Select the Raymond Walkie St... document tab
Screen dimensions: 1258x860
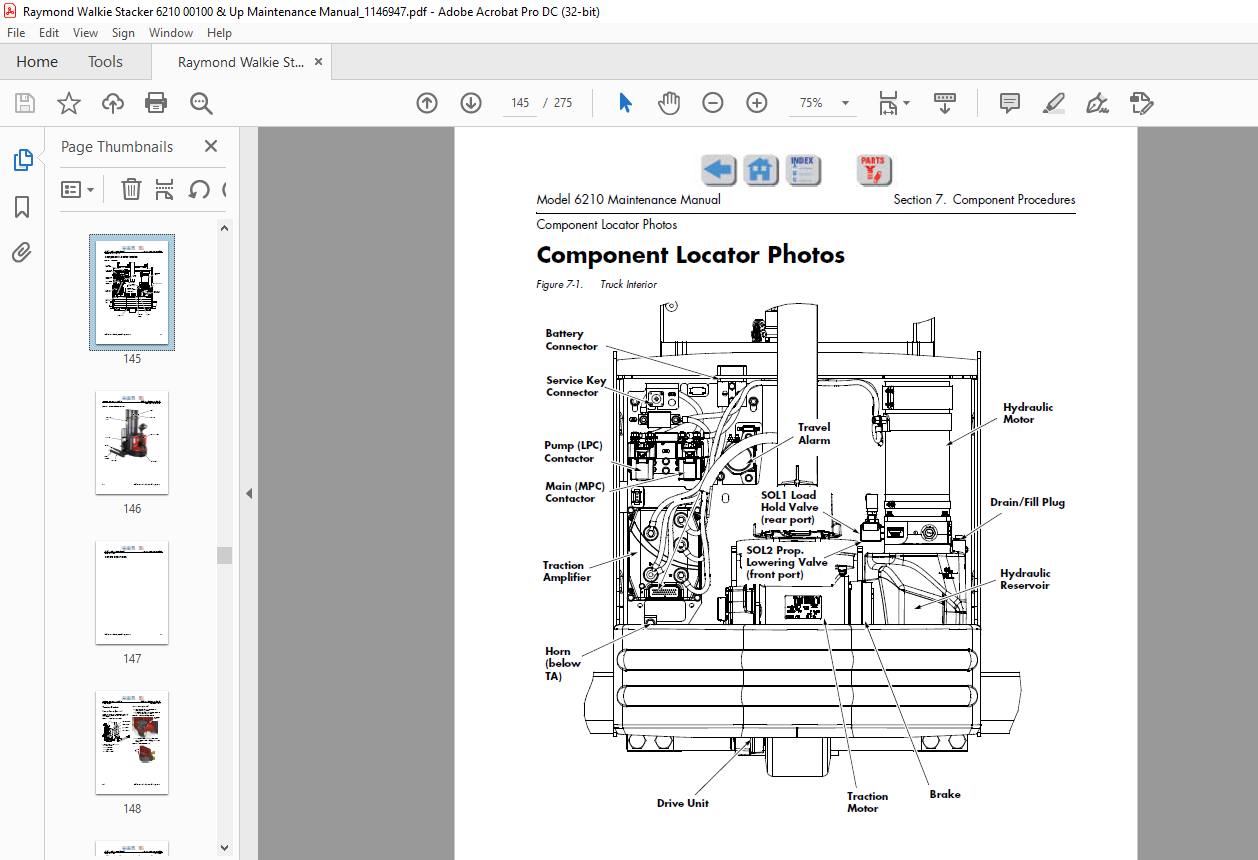(241, 62)
